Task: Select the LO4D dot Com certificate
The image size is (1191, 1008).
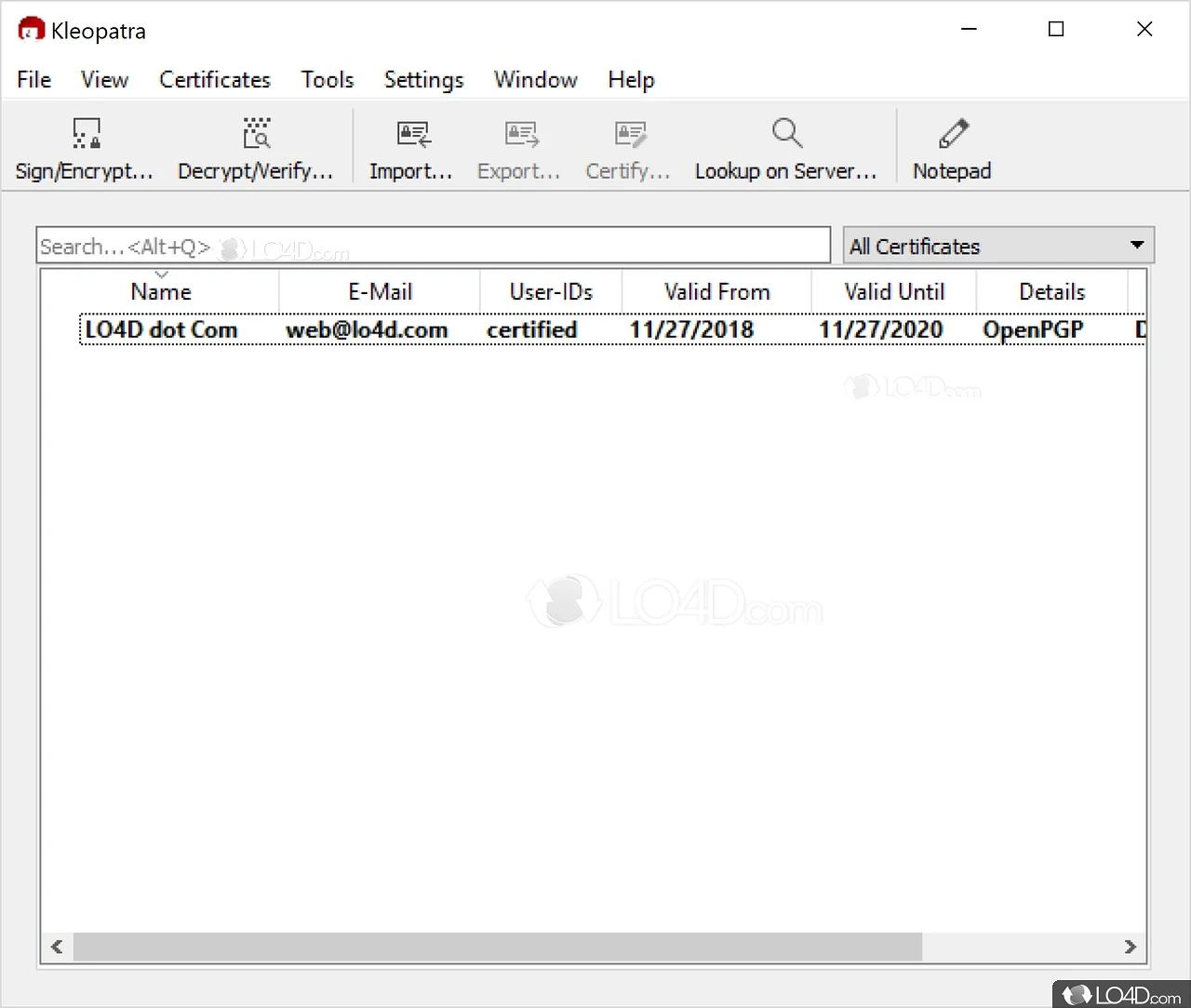Action: (x=160, y=329)
